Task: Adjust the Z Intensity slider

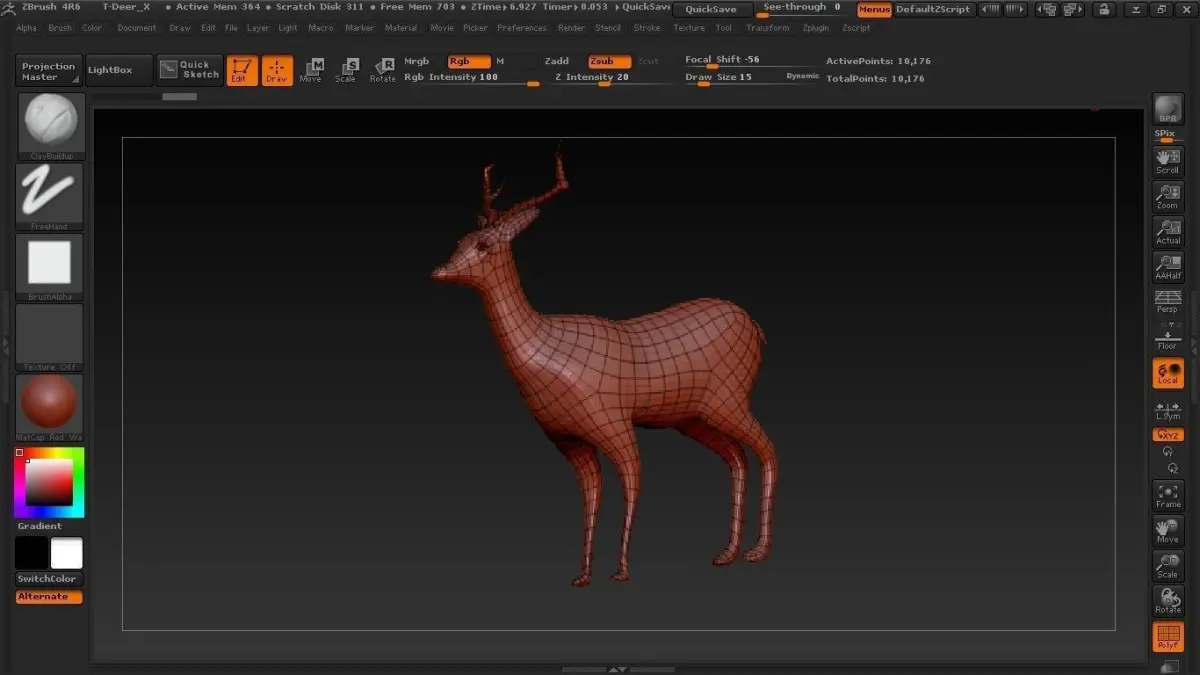Action: [x=608, y=79]
